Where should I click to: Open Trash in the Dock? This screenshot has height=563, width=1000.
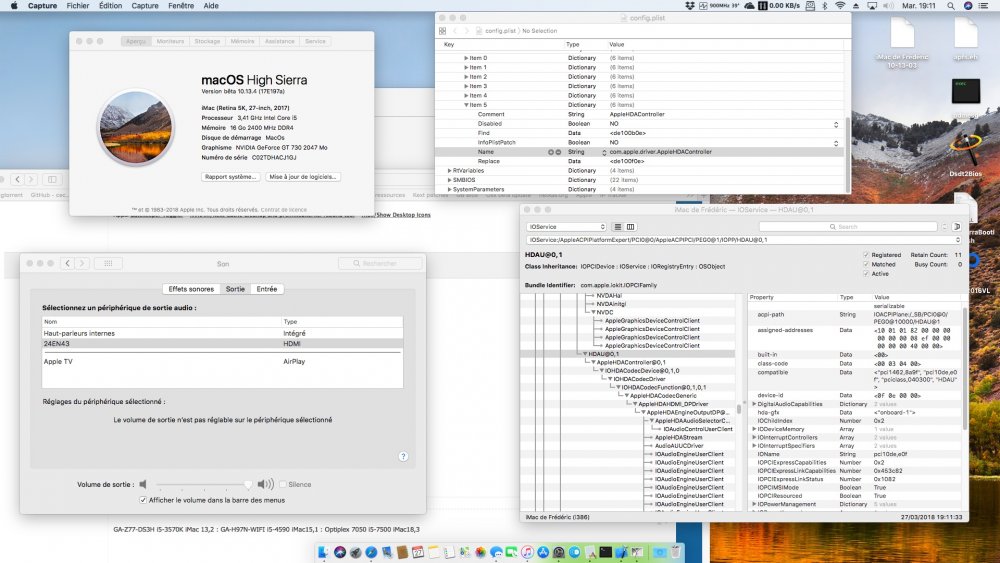(x=676, y=552)
